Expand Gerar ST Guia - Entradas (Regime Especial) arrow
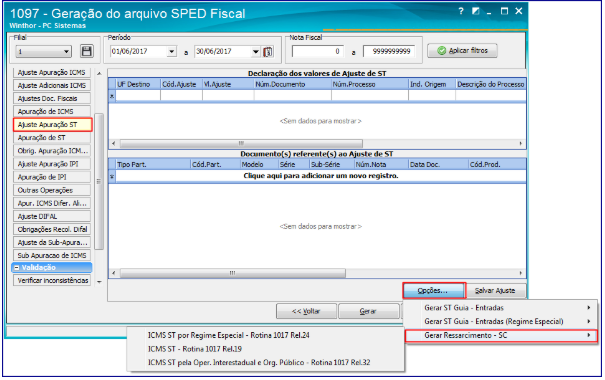This screenshot has height=380, width=605. point(589,321)
